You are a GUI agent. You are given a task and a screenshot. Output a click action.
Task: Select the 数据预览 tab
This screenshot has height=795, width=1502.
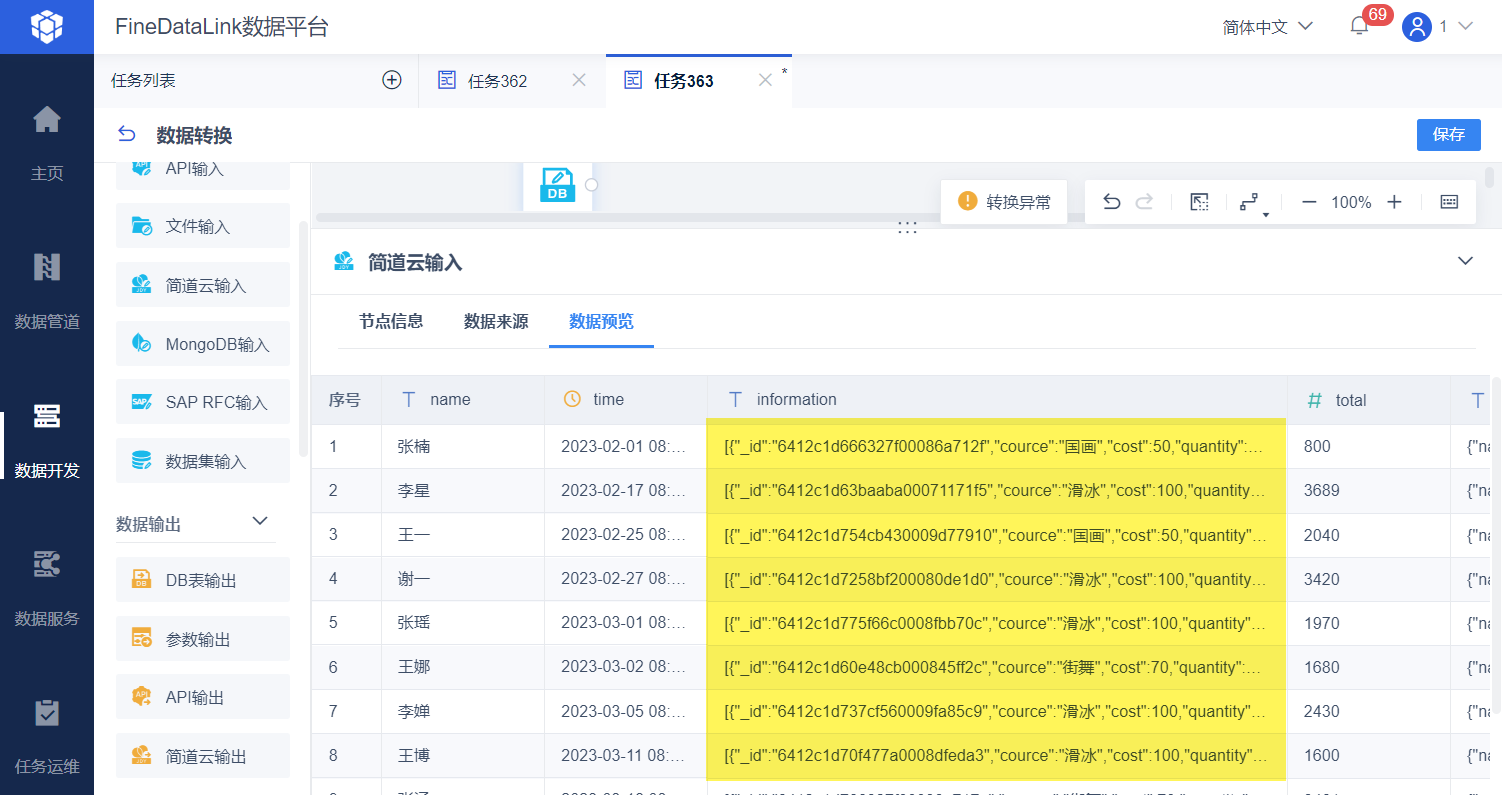click(x=601, y=321)
